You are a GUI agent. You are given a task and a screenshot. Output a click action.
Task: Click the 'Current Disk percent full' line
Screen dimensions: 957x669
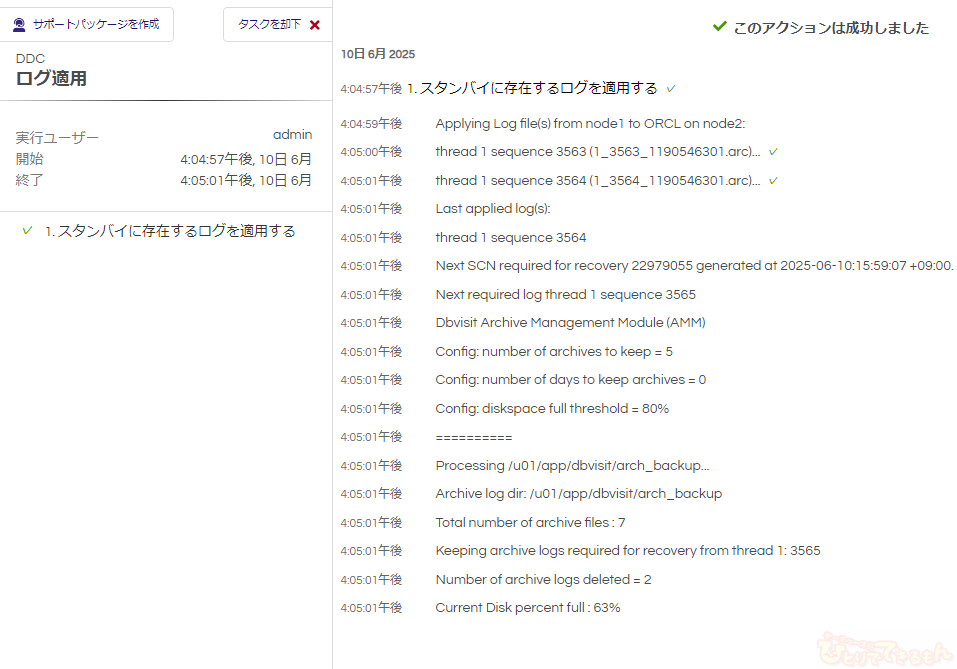528,608
